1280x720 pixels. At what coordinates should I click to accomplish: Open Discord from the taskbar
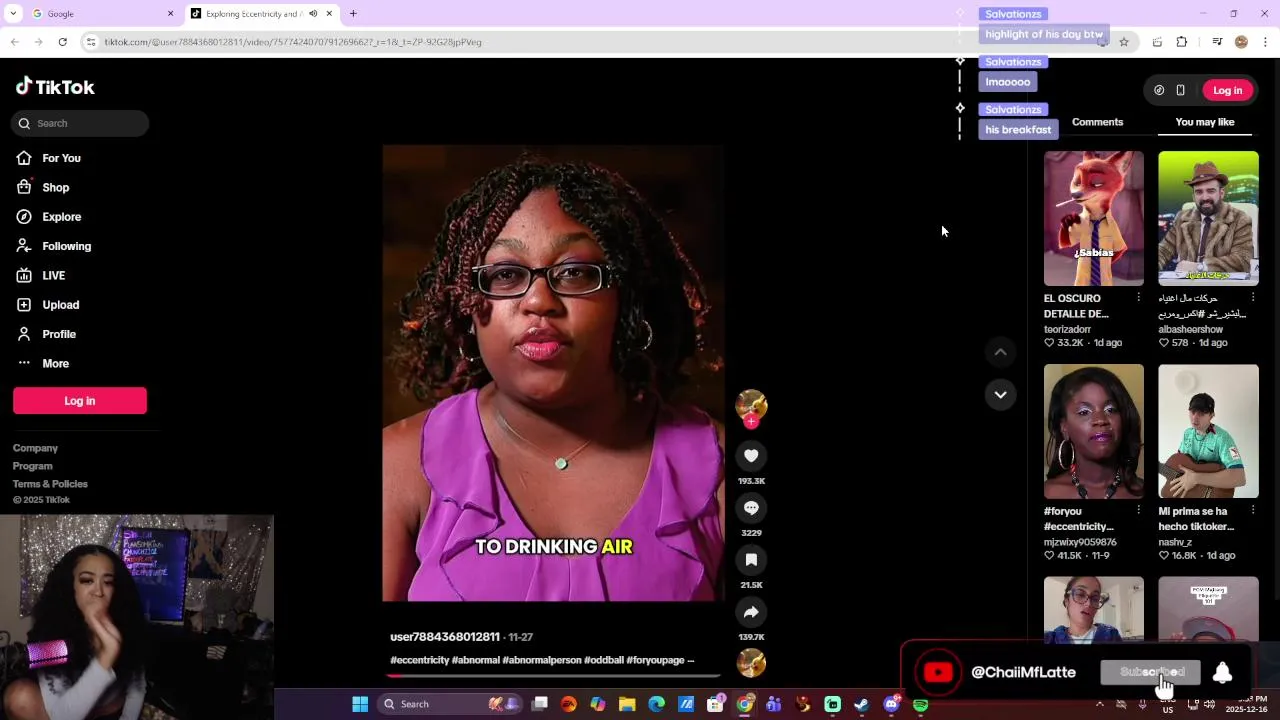891,704
